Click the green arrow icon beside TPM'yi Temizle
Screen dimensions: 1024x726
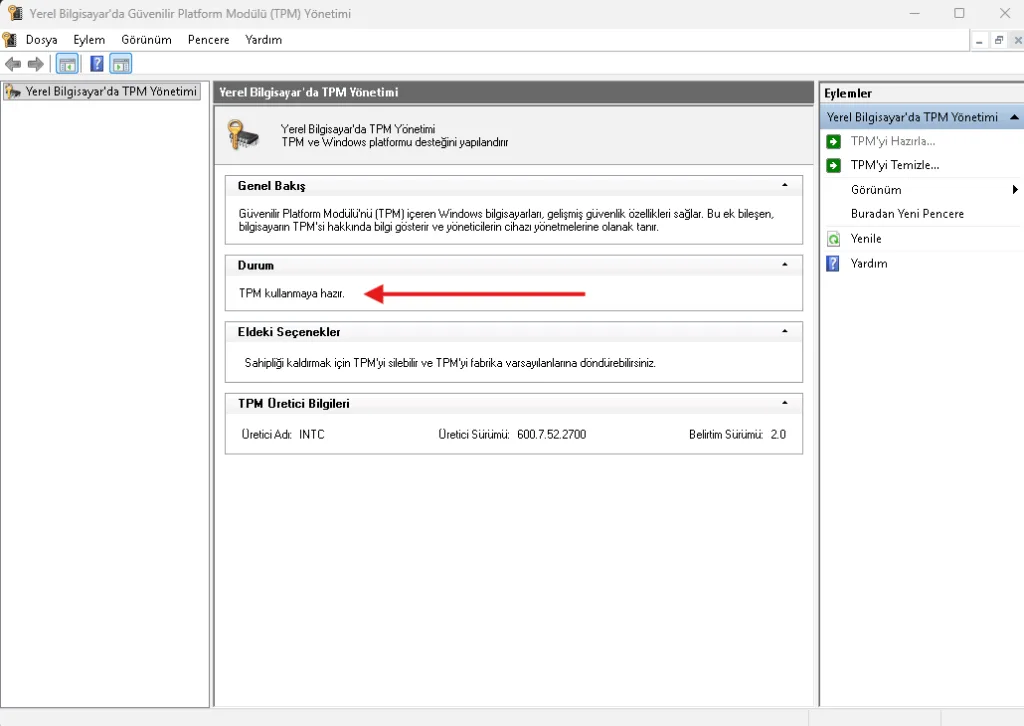pyautogui.click(x=833, y=165)
